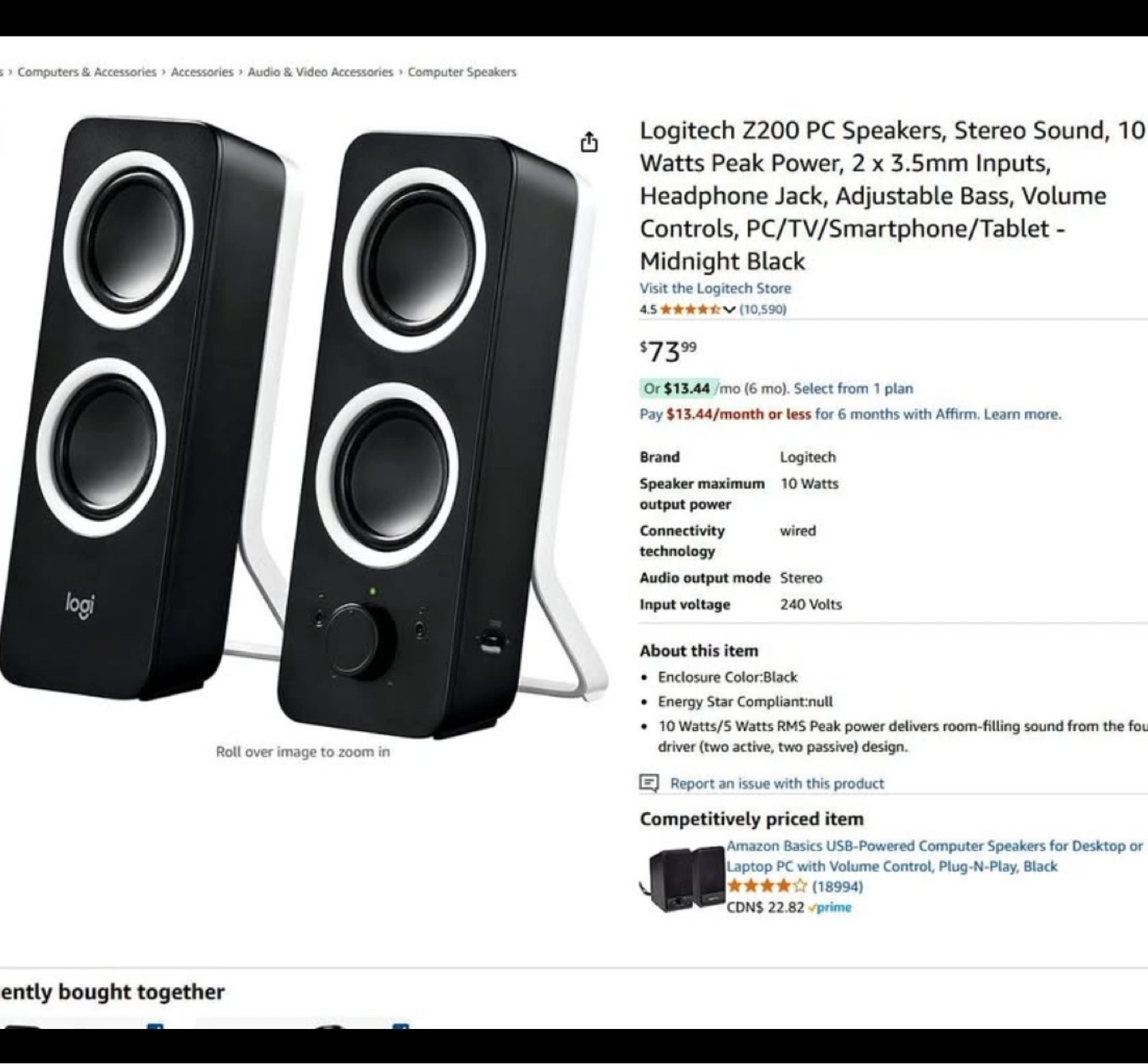1148x1064 pixels.
Task: Click the Report an issue speech bubble icon
Action: point(649,783)
